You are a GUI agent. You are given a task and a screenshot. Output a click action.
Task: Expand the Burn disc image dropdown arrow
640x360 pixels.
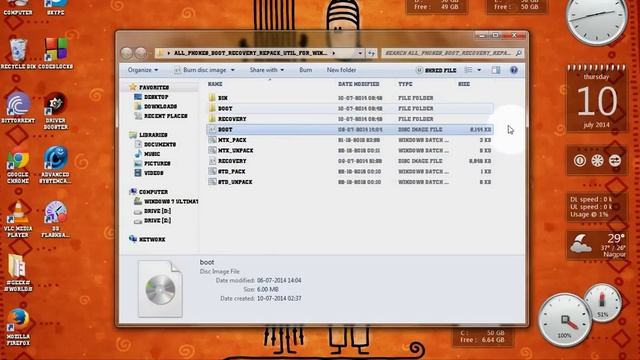click(x=233, y=70)
